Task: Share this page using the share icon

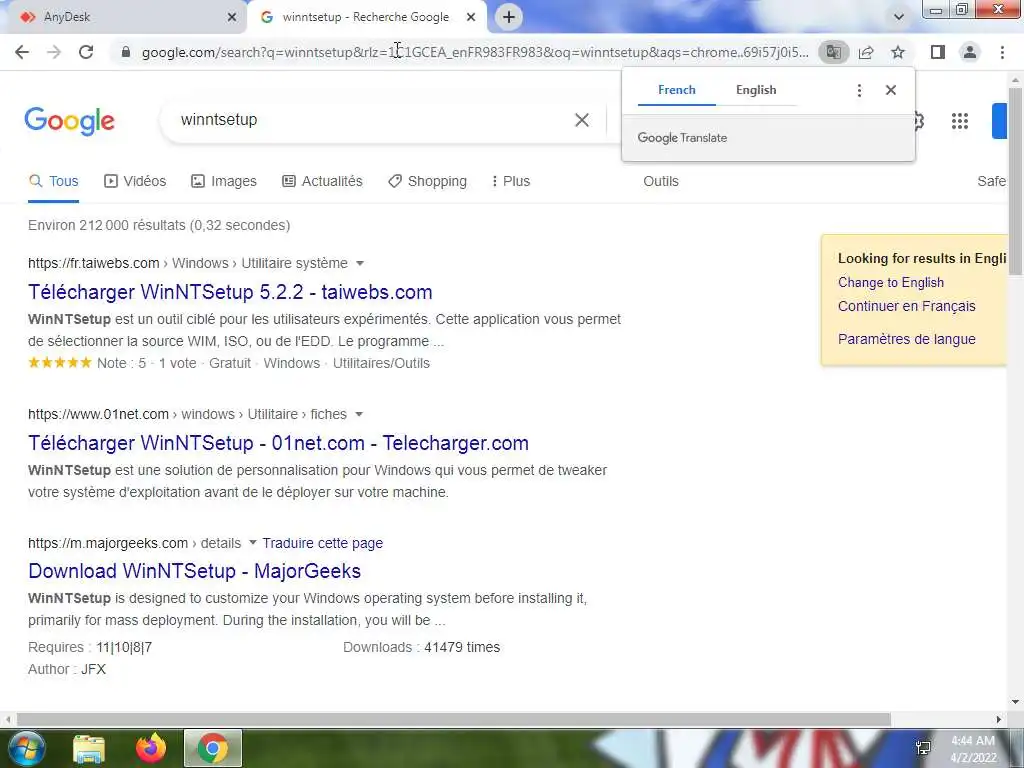Action: [x=866, y=52]
